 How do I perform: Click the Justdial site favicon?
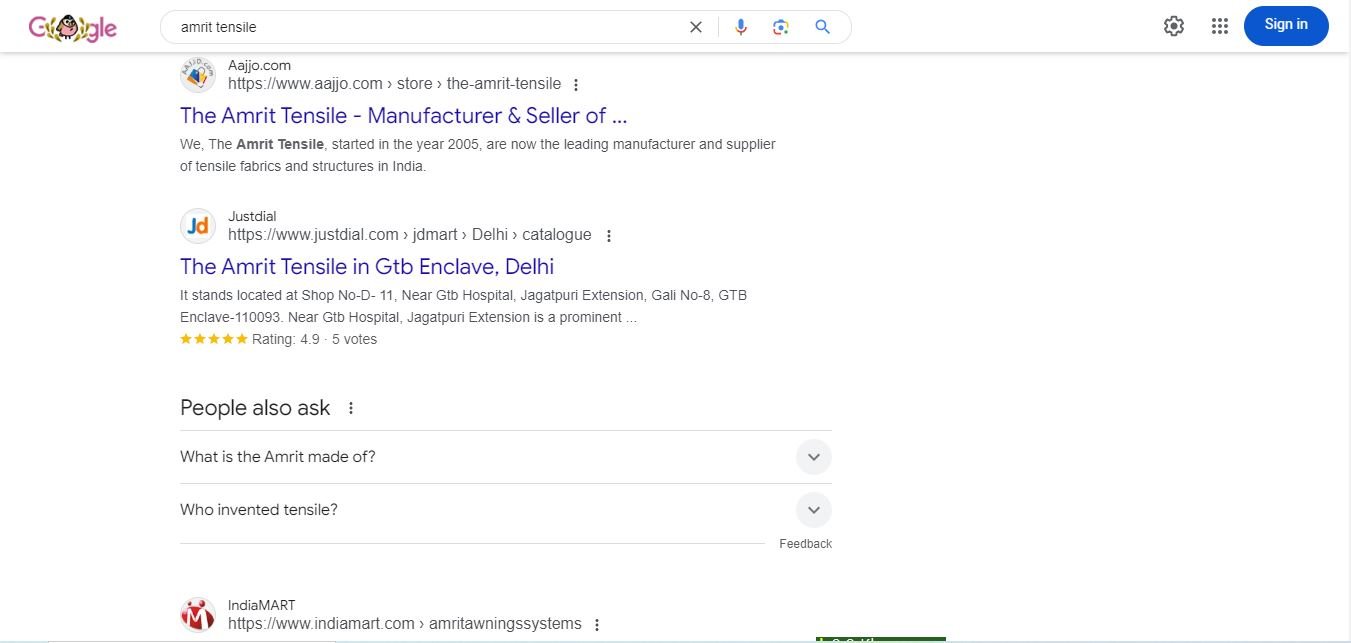(198, 226)
